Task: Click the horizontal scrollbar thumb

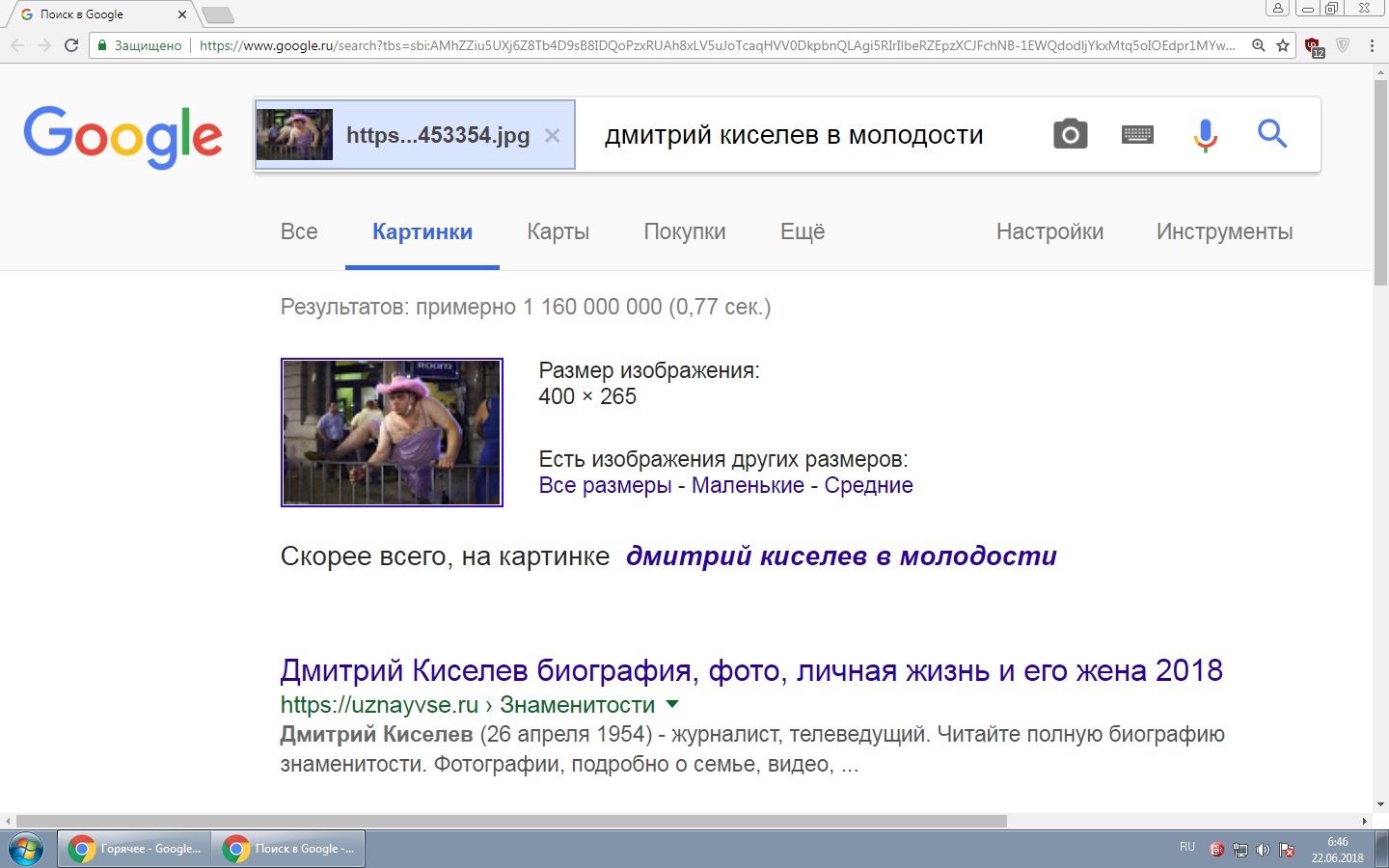Action: [511, 821]
